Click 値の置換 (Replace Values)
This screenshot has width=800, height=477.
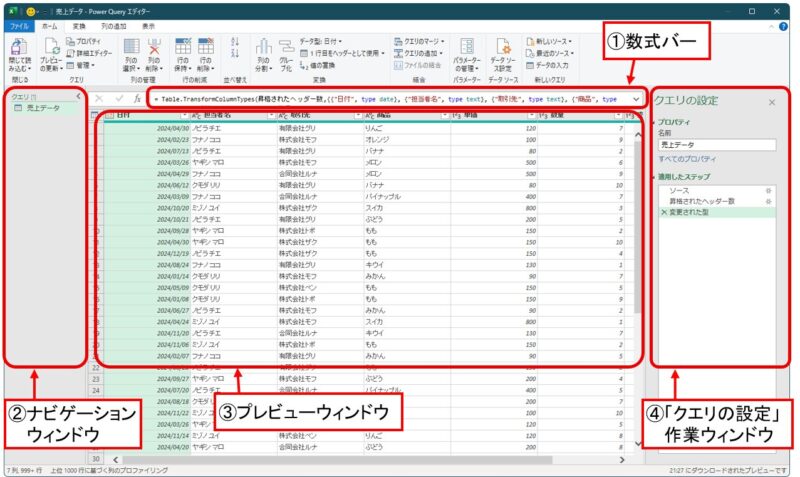pyautogui.click(x=317, y=65)
